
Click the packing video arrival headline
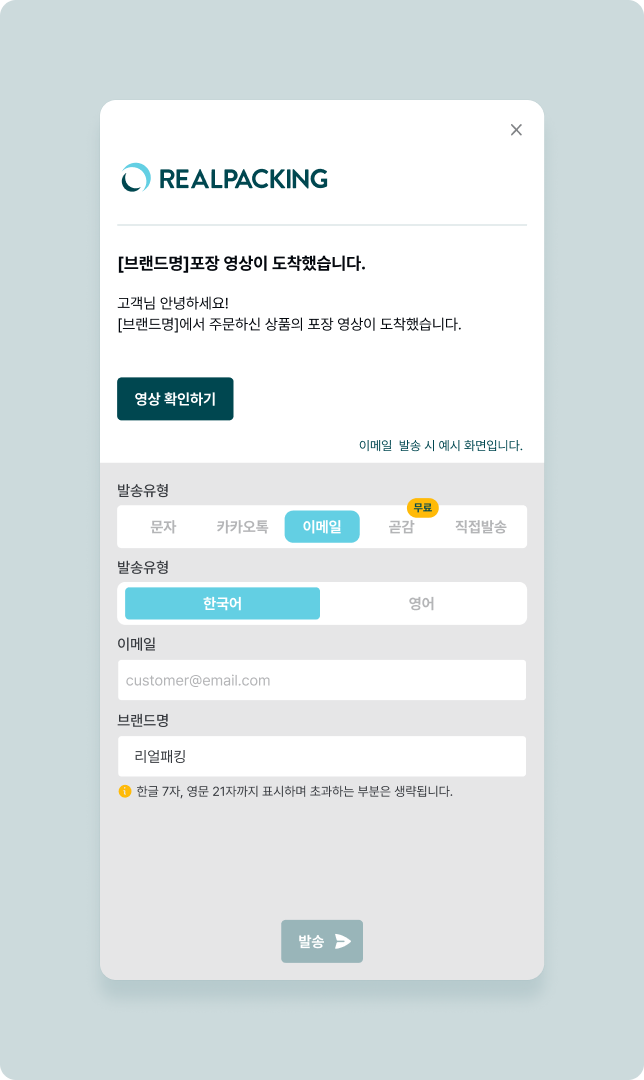coord(241,264)
